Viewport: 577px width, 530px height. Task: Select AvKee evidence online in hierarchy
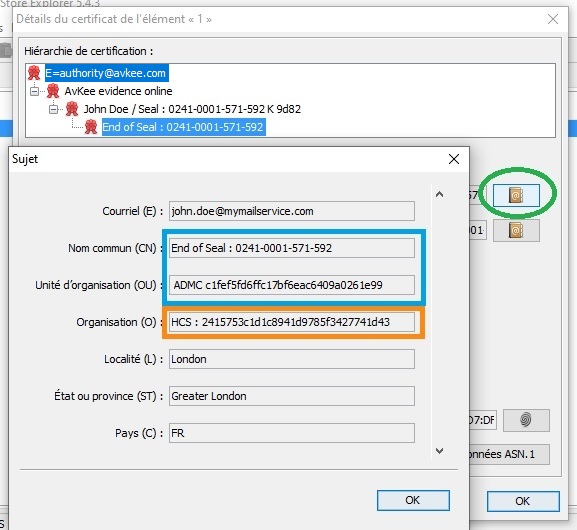pyautogui.click(x=118, y=91)
